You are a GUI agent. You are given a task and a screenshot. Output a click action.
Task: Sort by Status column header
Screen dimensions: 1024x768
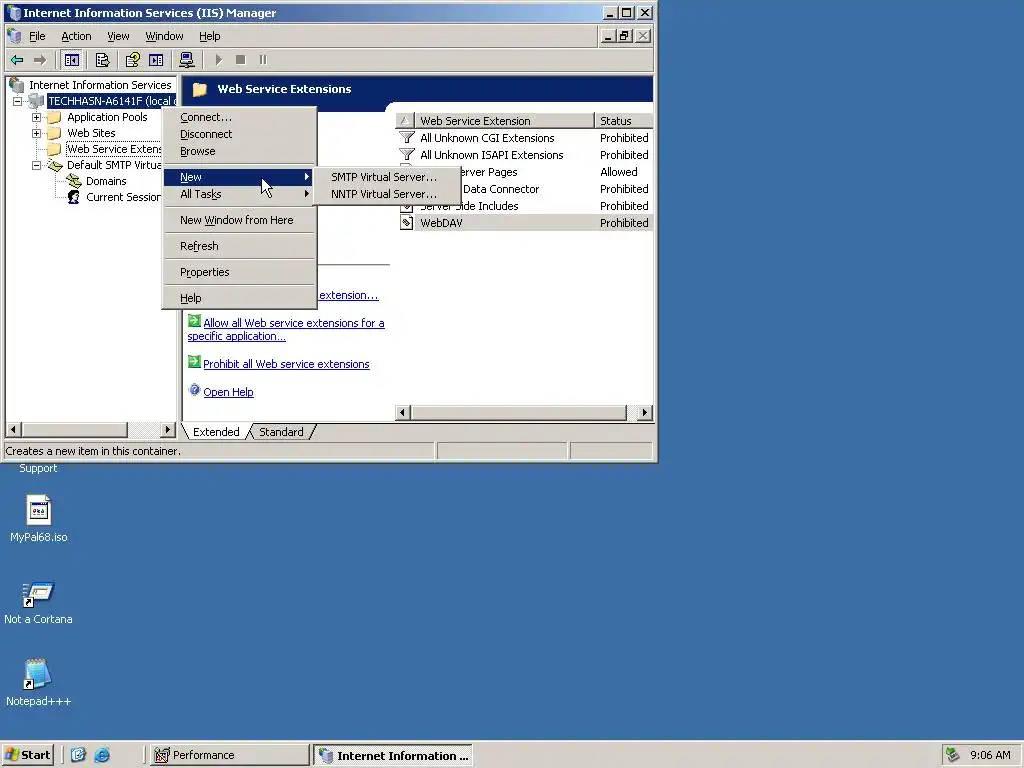click(x=623, y=121)
